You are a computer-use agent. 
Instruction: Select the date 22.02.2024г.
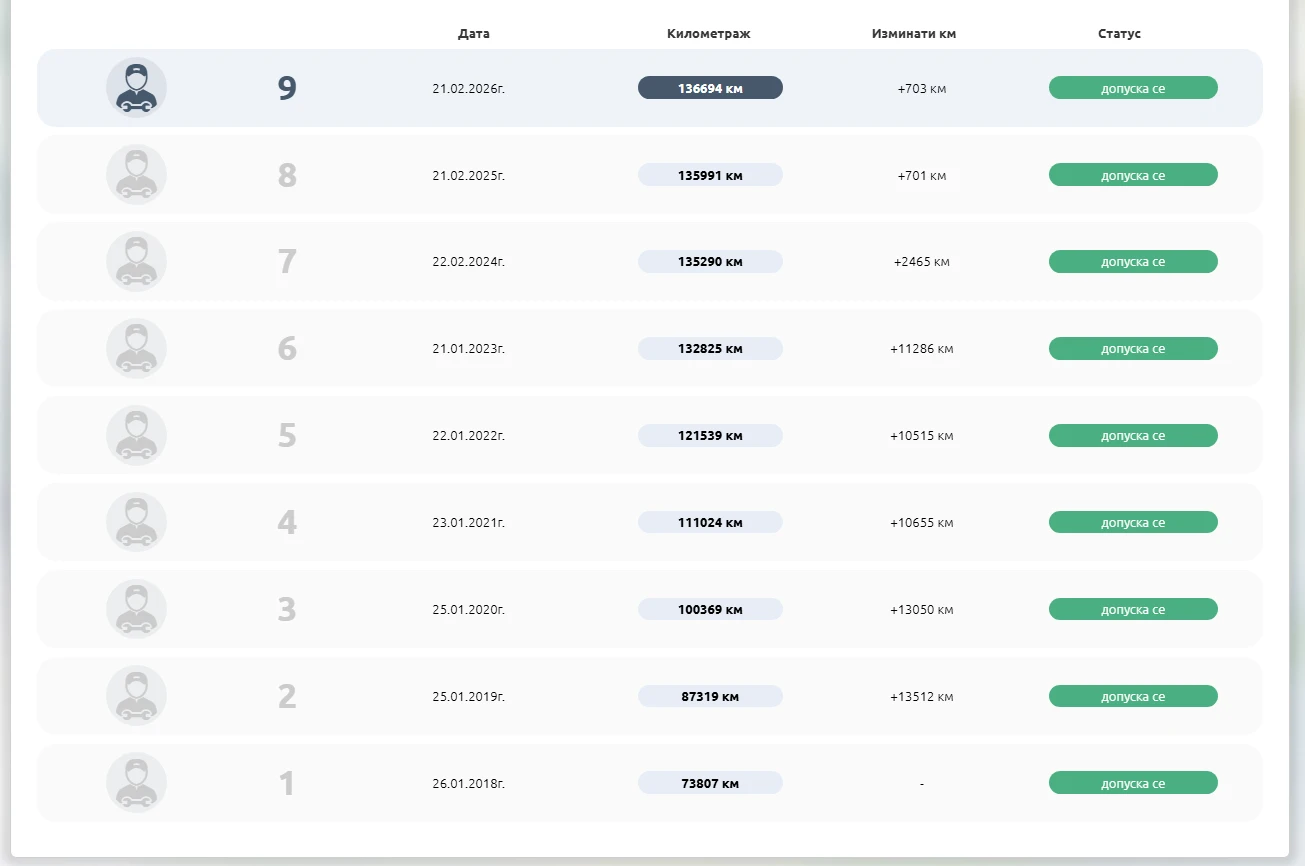(468, 262)
